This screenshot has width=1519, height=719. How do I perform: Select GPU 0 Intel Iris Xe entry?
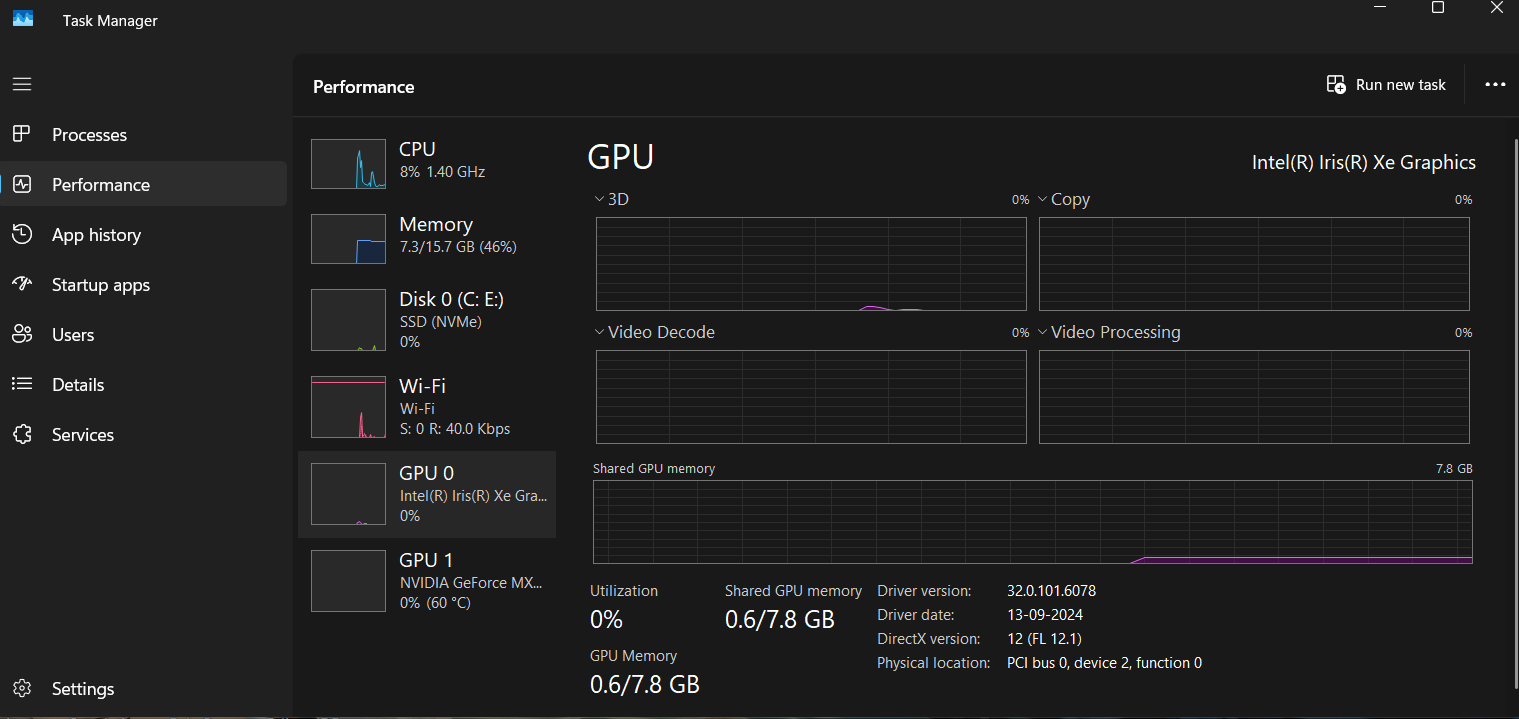(x=427, y=494)
